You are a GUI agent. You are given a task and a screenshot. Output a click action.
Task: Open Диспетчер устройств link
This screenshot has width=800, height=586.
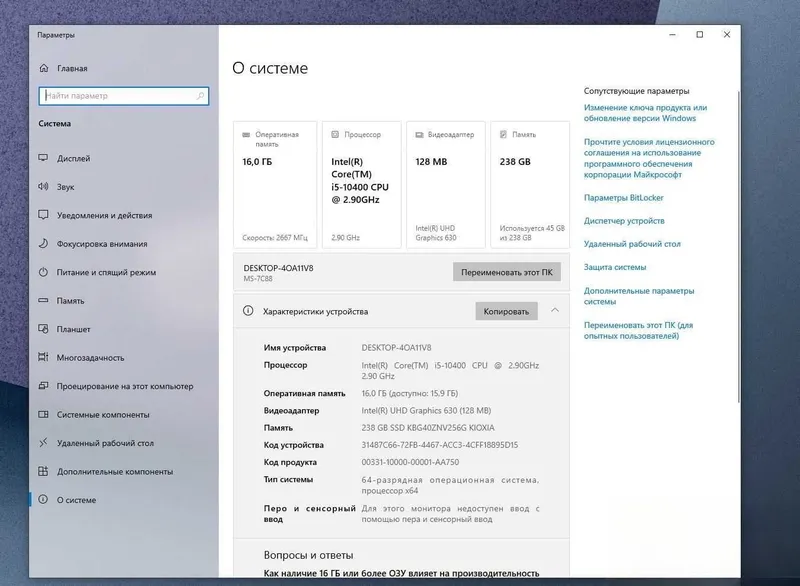(x=624, y=221)
